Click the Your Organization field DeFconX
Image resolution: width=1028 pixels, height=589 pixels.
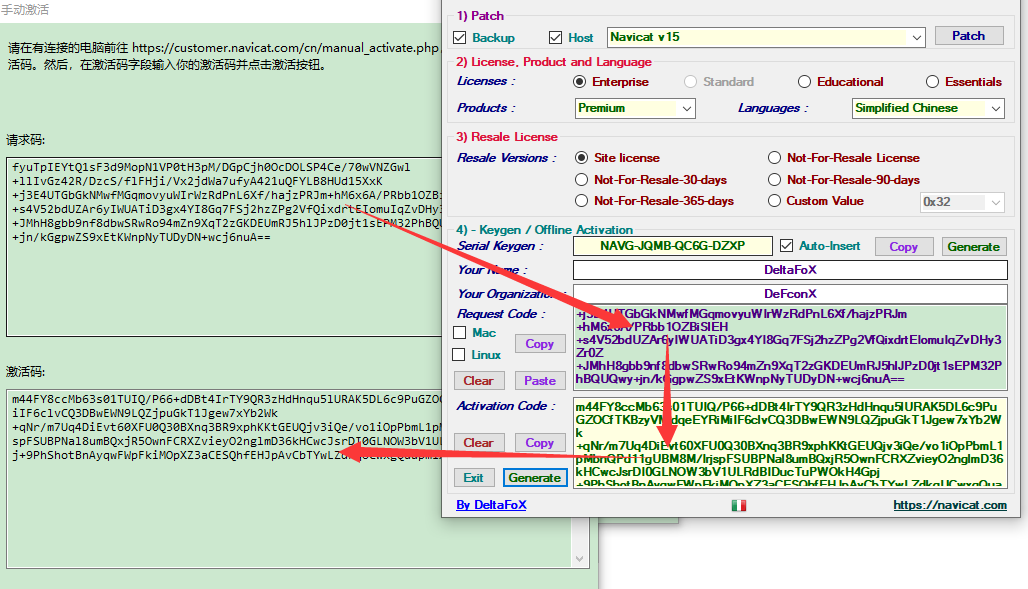[790, 294]
